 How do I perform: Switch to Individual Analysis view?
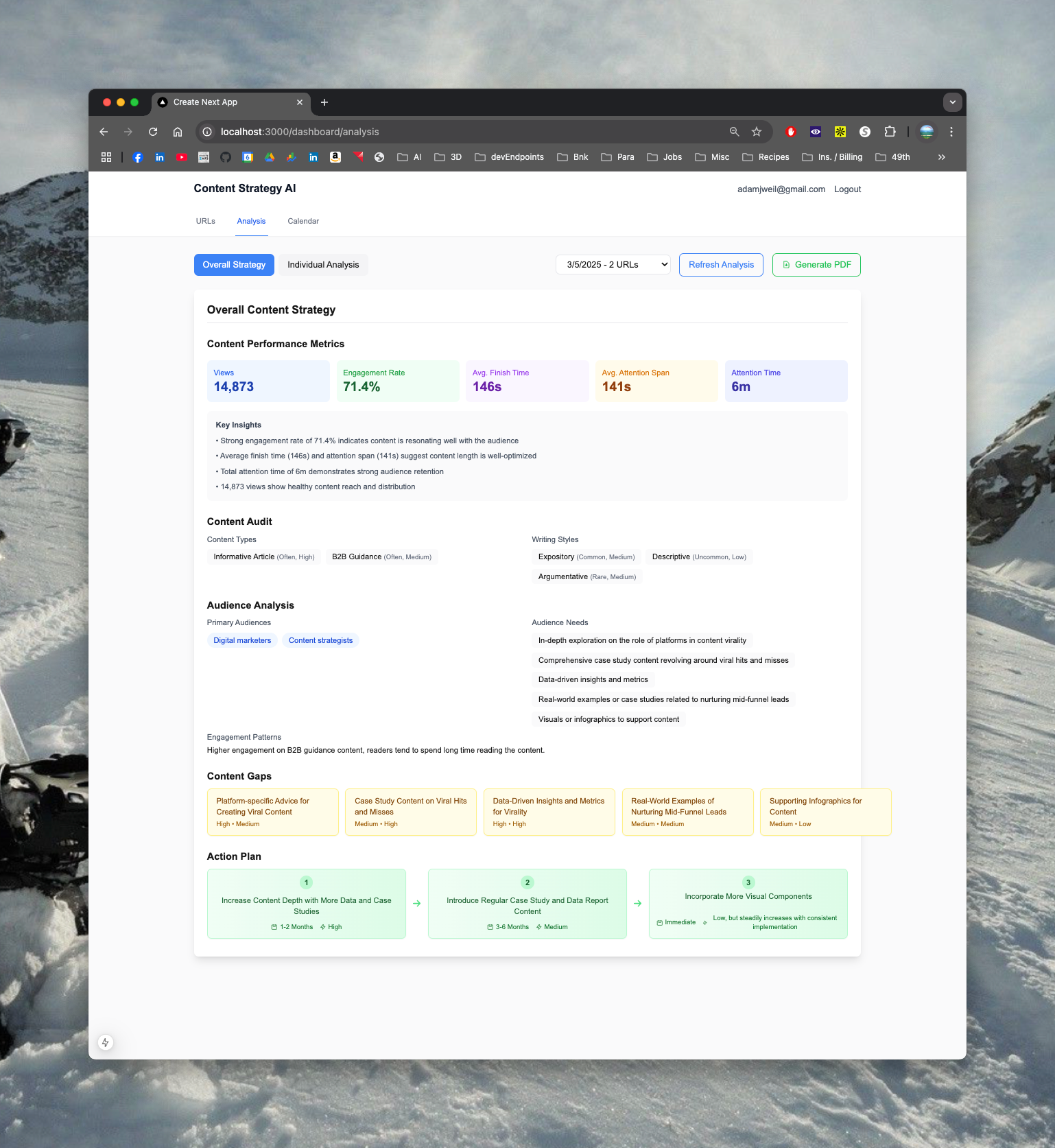[x=323, y=265]
